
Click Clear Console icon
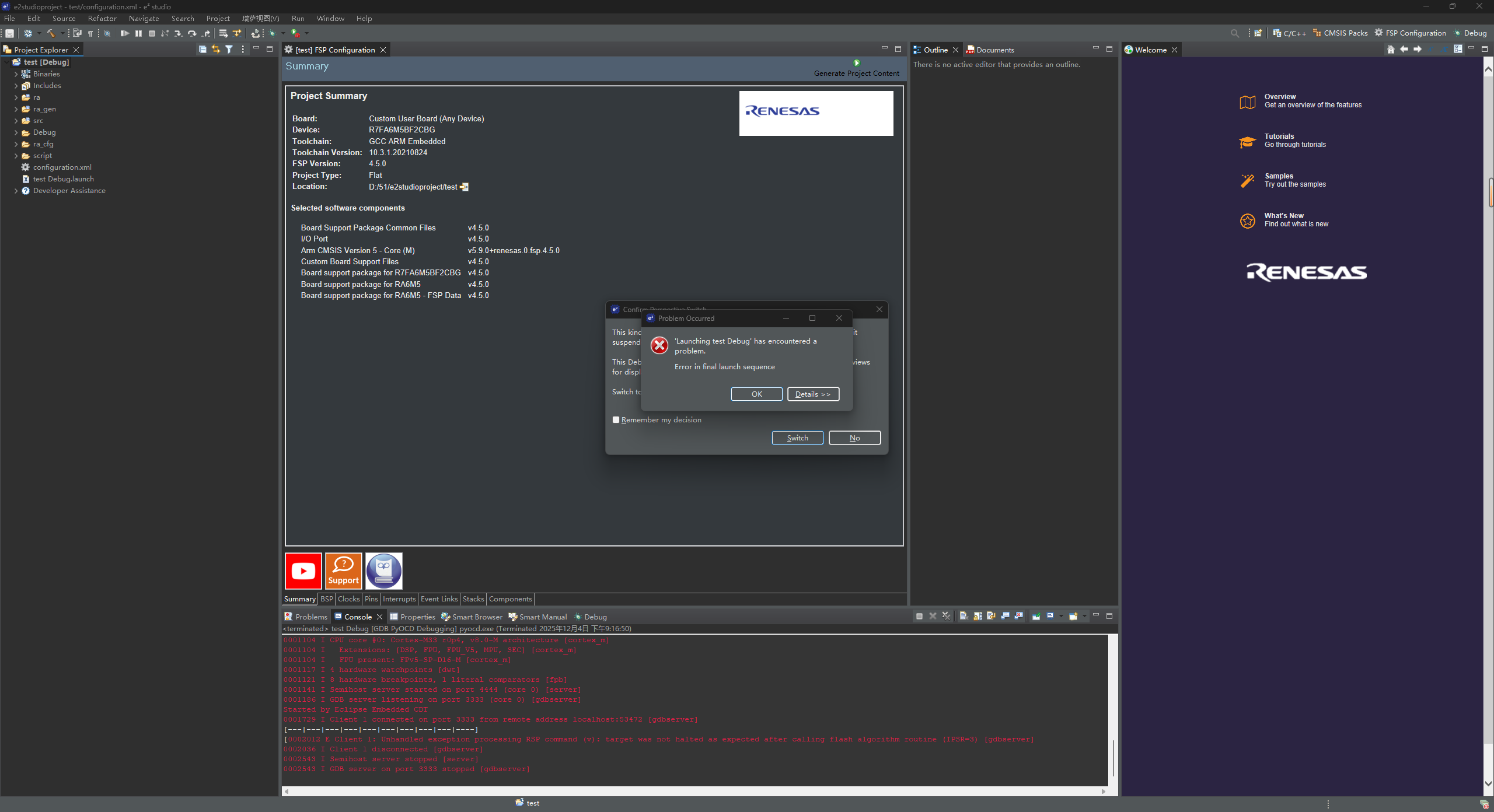coord(964,617)
